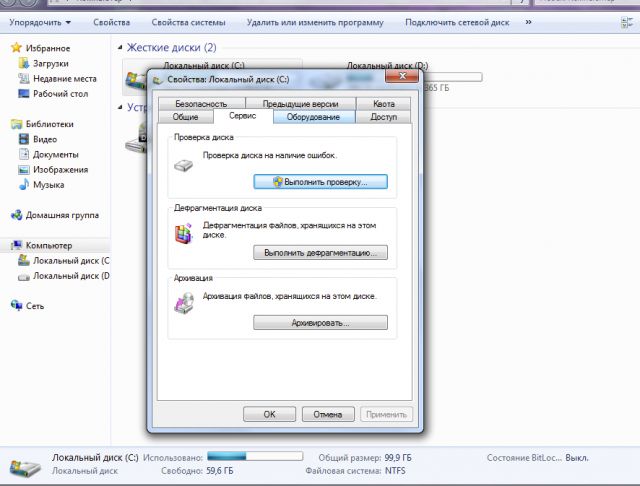Click Локальный диск (C:) drive icon in sidebar
This screenshot has width=640, height=486.
click(24, 260)
